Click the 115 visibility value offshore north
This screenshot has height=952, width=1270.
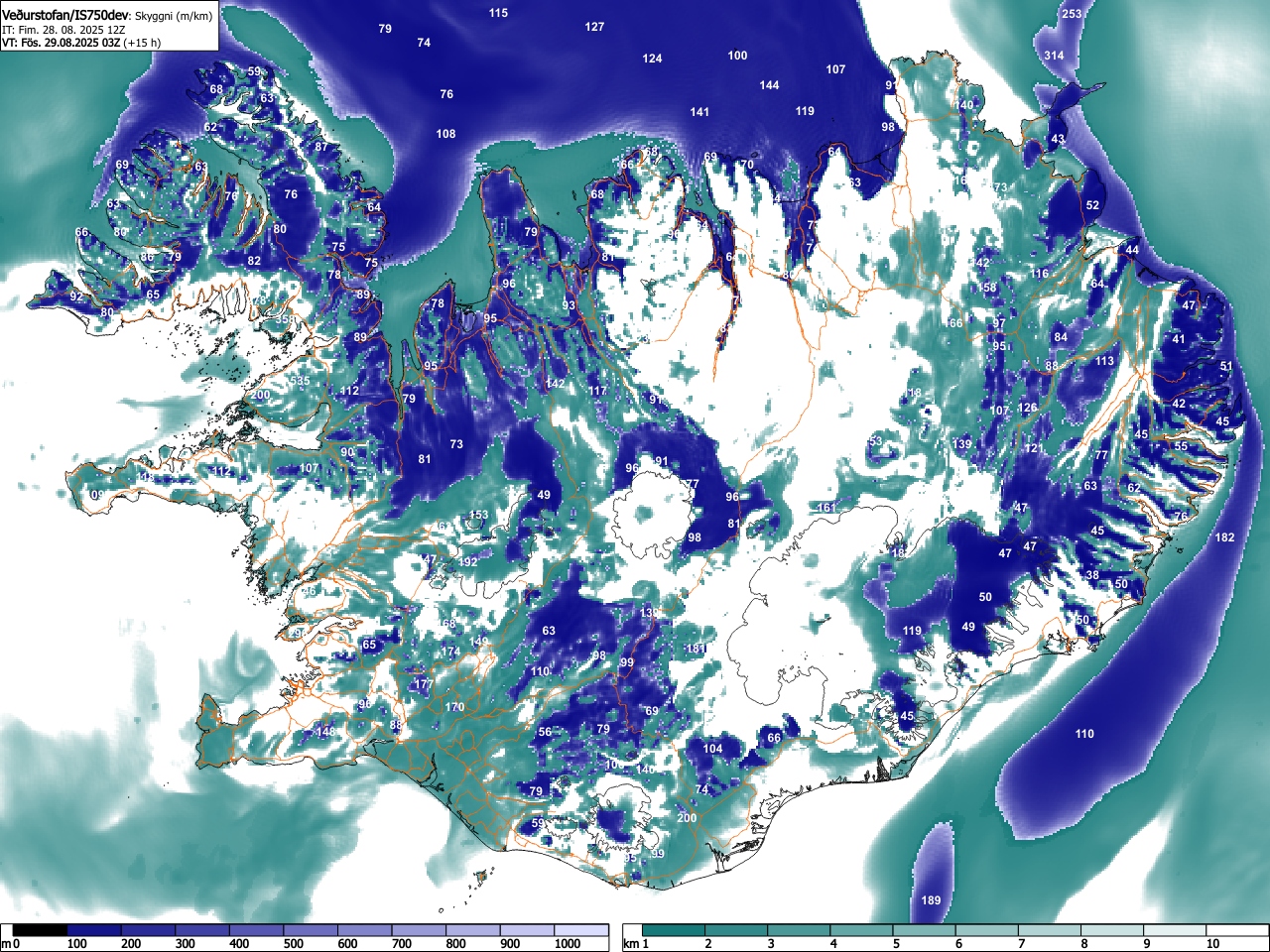tap(498, 13)
